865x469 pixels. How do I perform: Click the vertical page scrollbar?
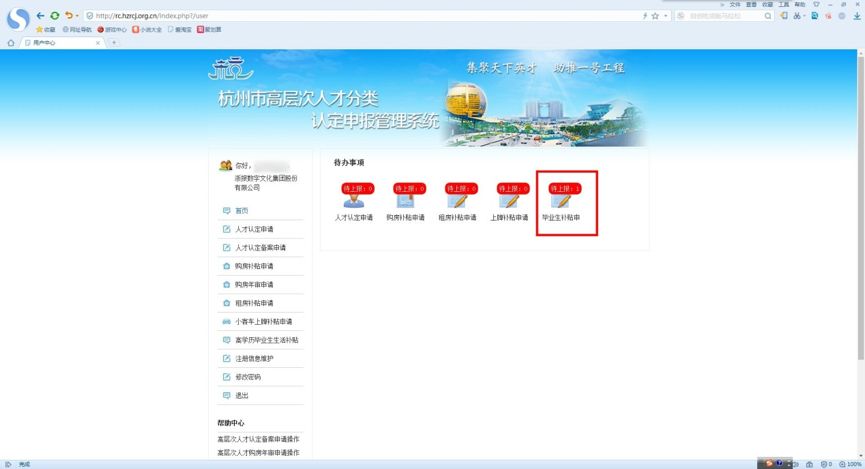pos(861,207)
